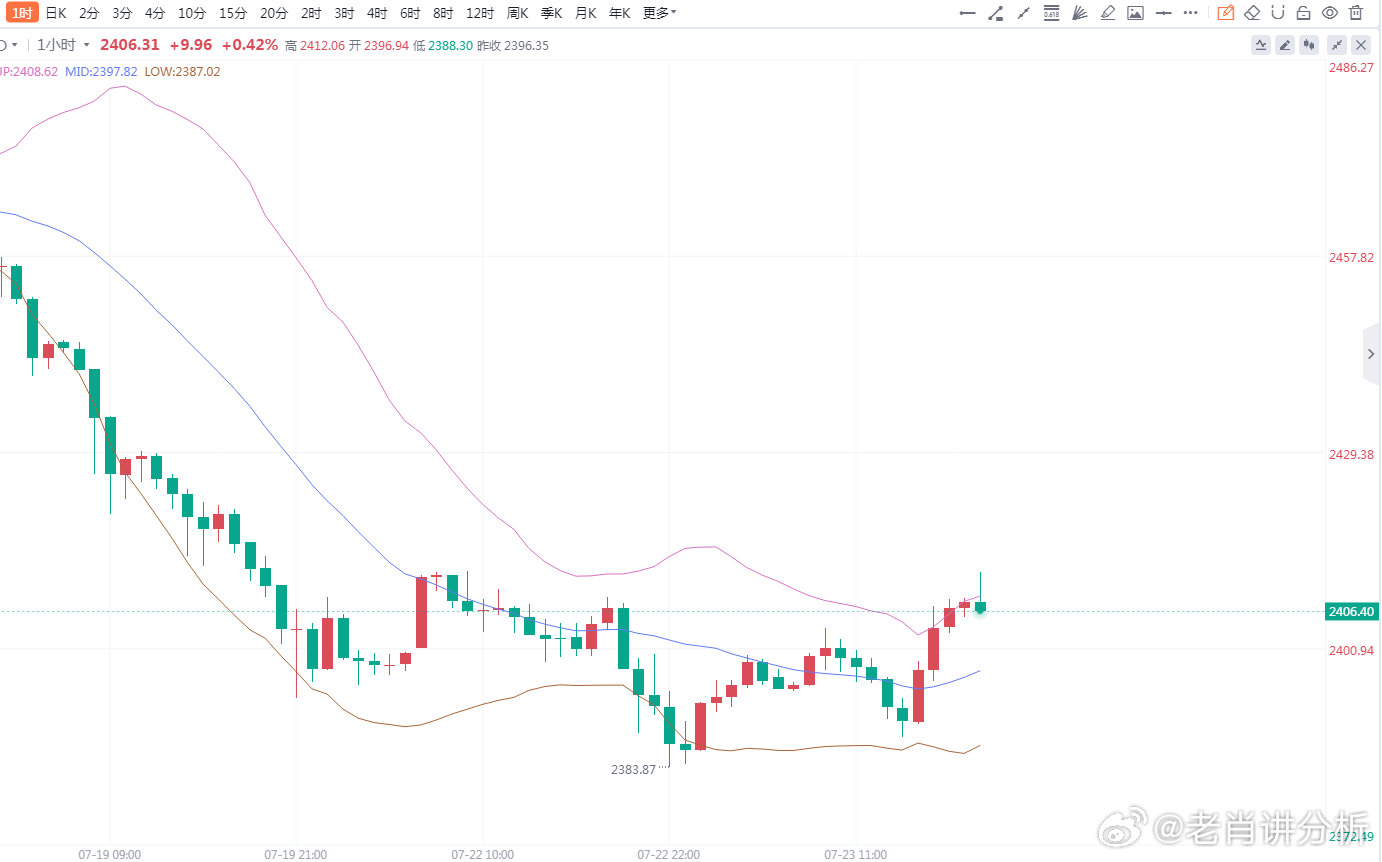
Task: Open the image insert tool
Action: (1135, 13)
